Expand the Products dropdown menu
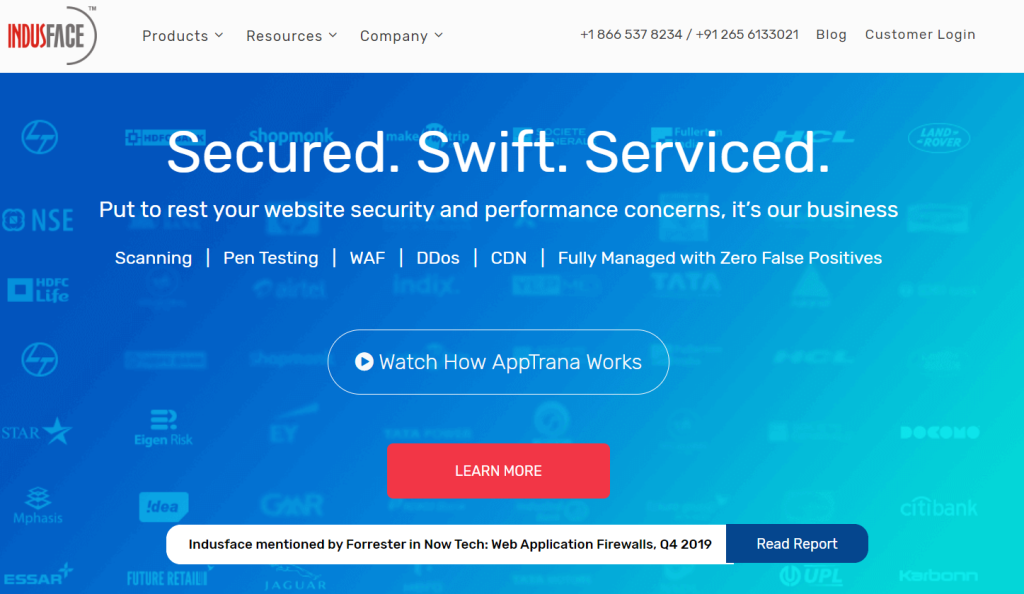The image size is (1024, 594). coord(183,36)
